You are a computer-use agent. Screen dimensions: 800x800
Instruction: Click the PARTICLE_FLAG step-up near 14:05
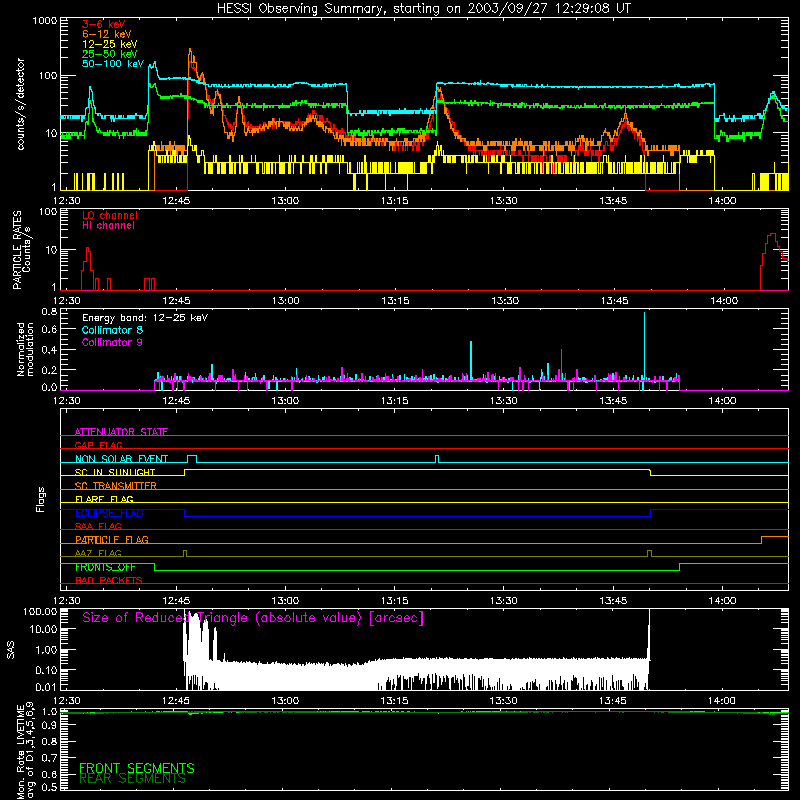[x=761, y=540]
